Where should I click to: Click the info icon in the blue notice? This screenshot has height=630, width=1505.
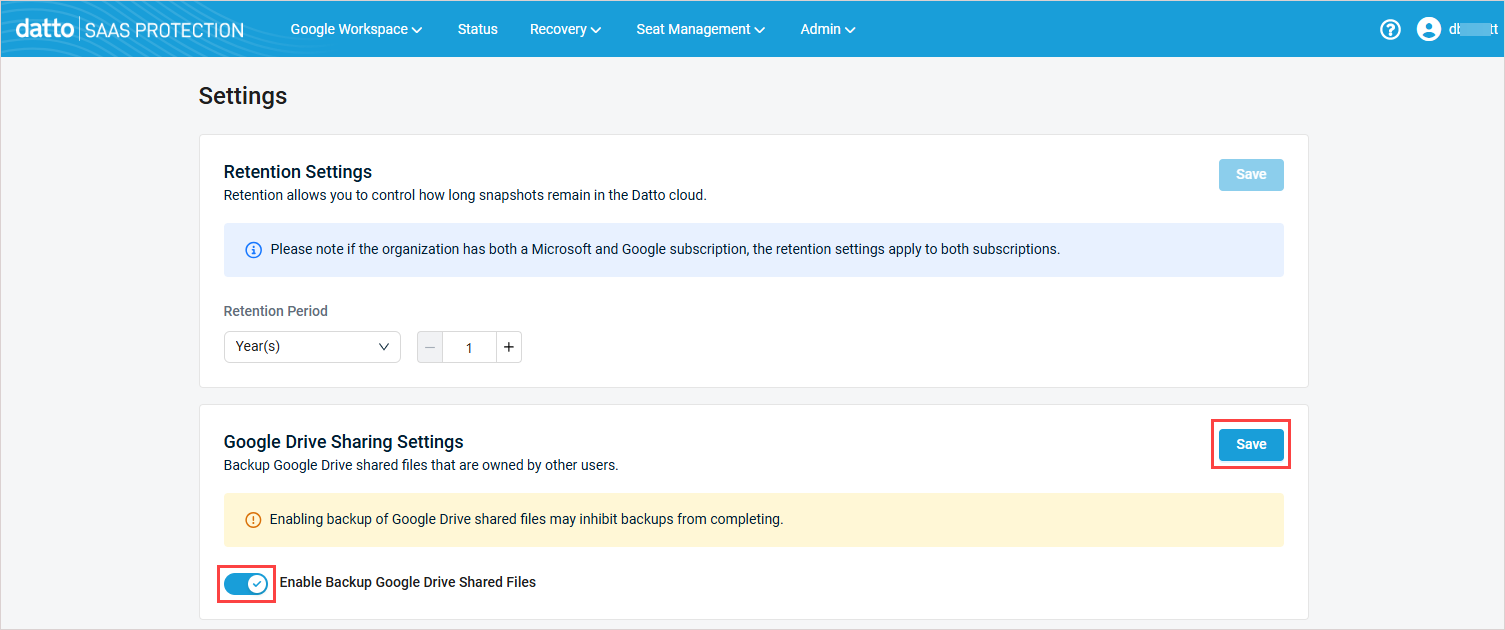click(x=254, y=249)
